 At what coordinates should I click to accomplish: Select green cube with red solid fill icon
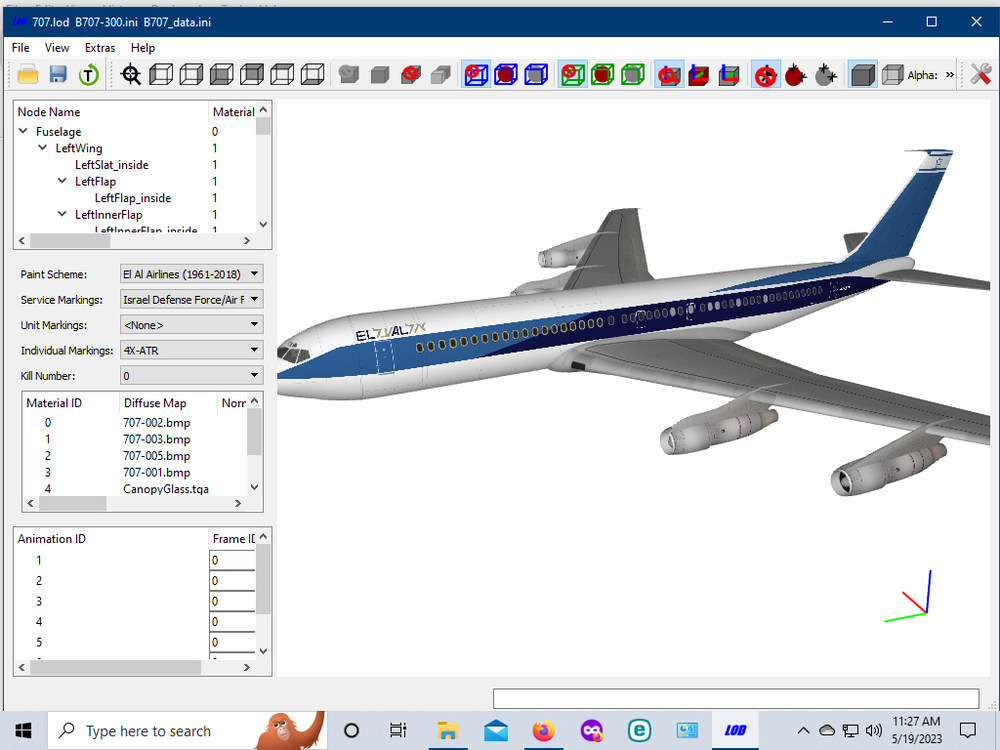coord(602,75)
